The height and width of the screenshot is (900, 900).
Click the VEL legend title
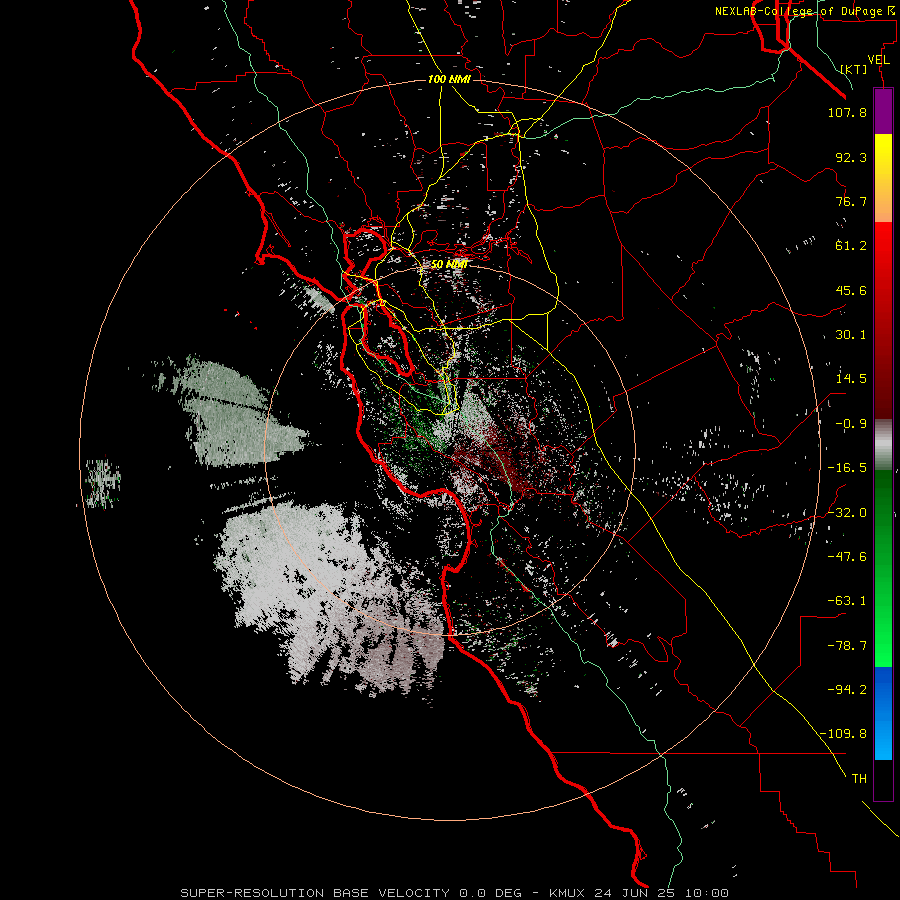point(878,60)
